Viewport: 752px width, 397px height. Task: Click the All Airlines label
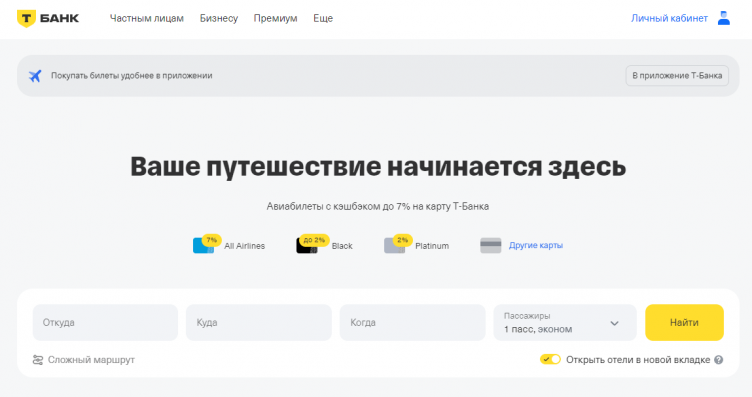(245, 246)
